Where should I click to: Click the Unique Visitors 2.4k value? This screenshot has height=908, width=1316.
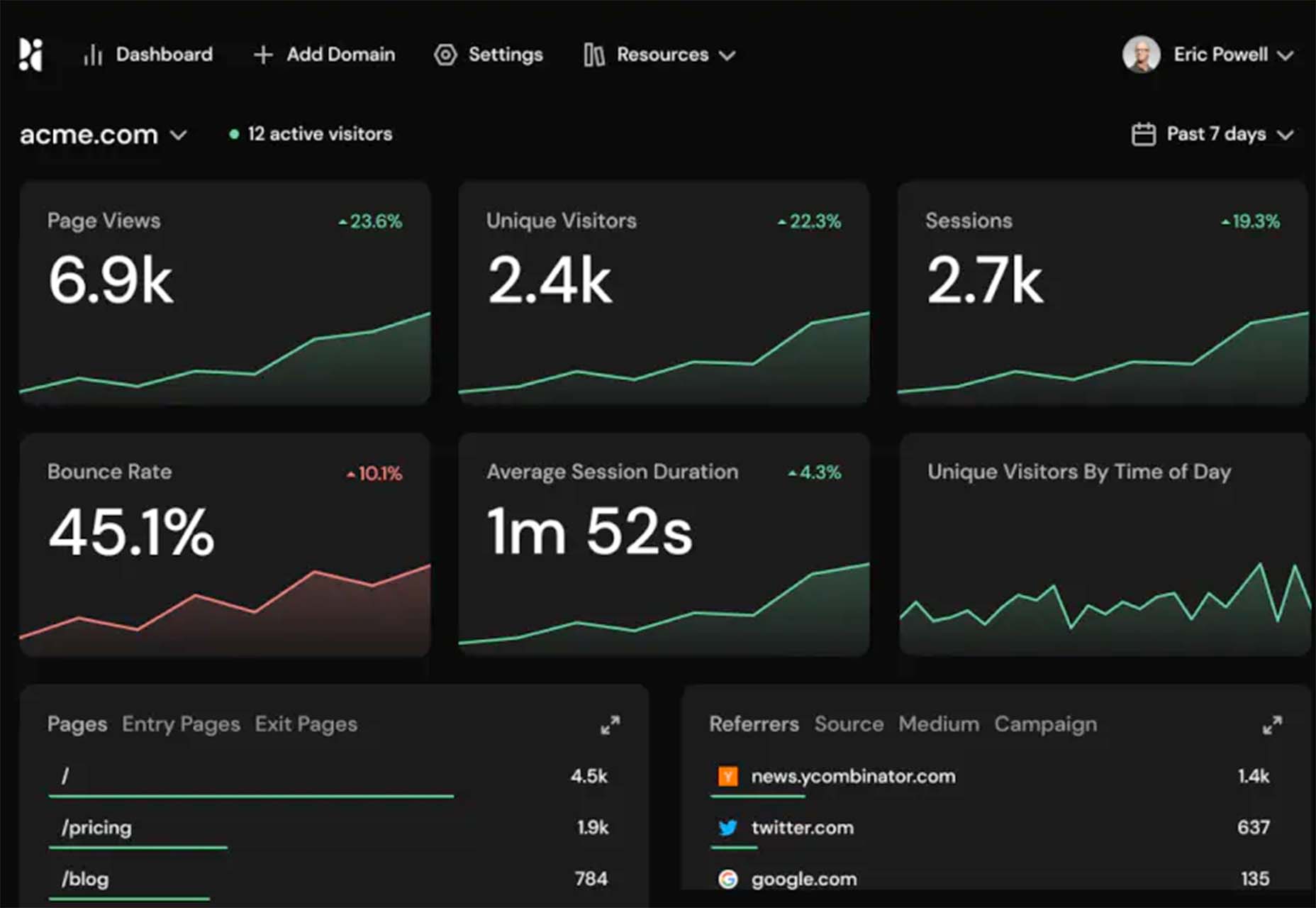pyautogui.click(x=550, y=281)
